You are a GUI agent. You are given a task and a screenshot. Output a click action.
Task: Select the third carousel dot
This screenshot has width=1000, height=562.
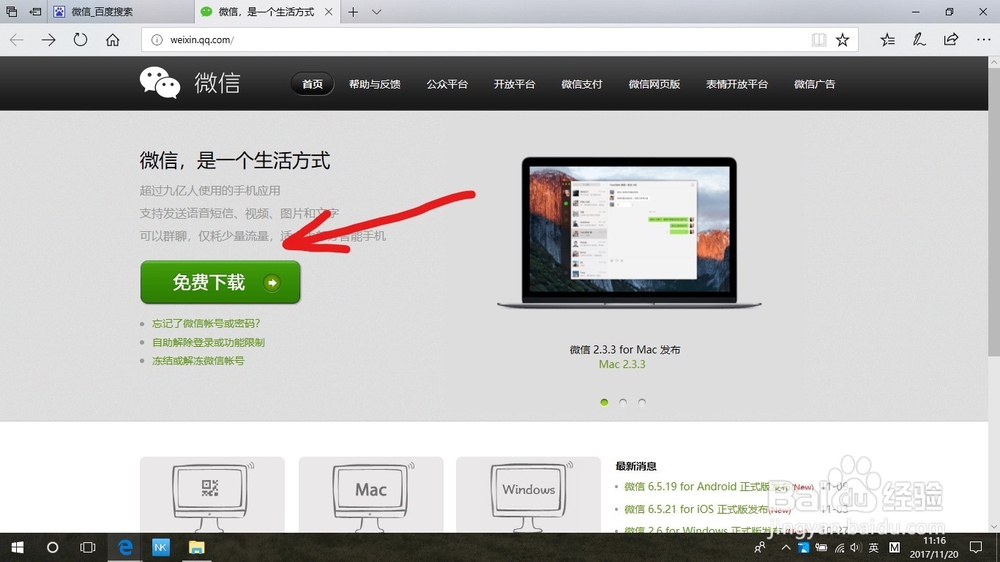click(642, 402)
